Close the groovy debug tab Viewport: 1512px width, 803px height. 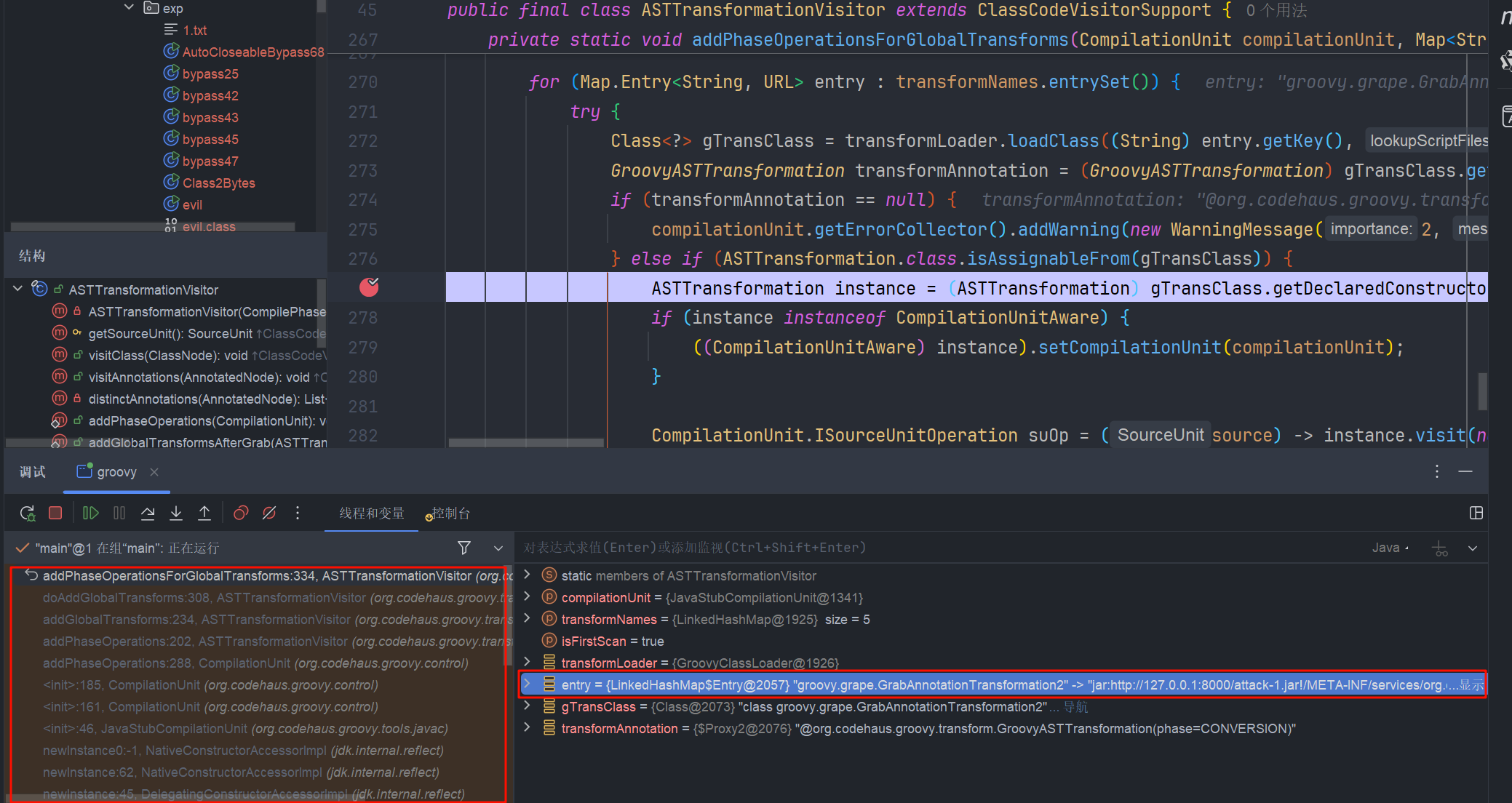click(154, 472)
